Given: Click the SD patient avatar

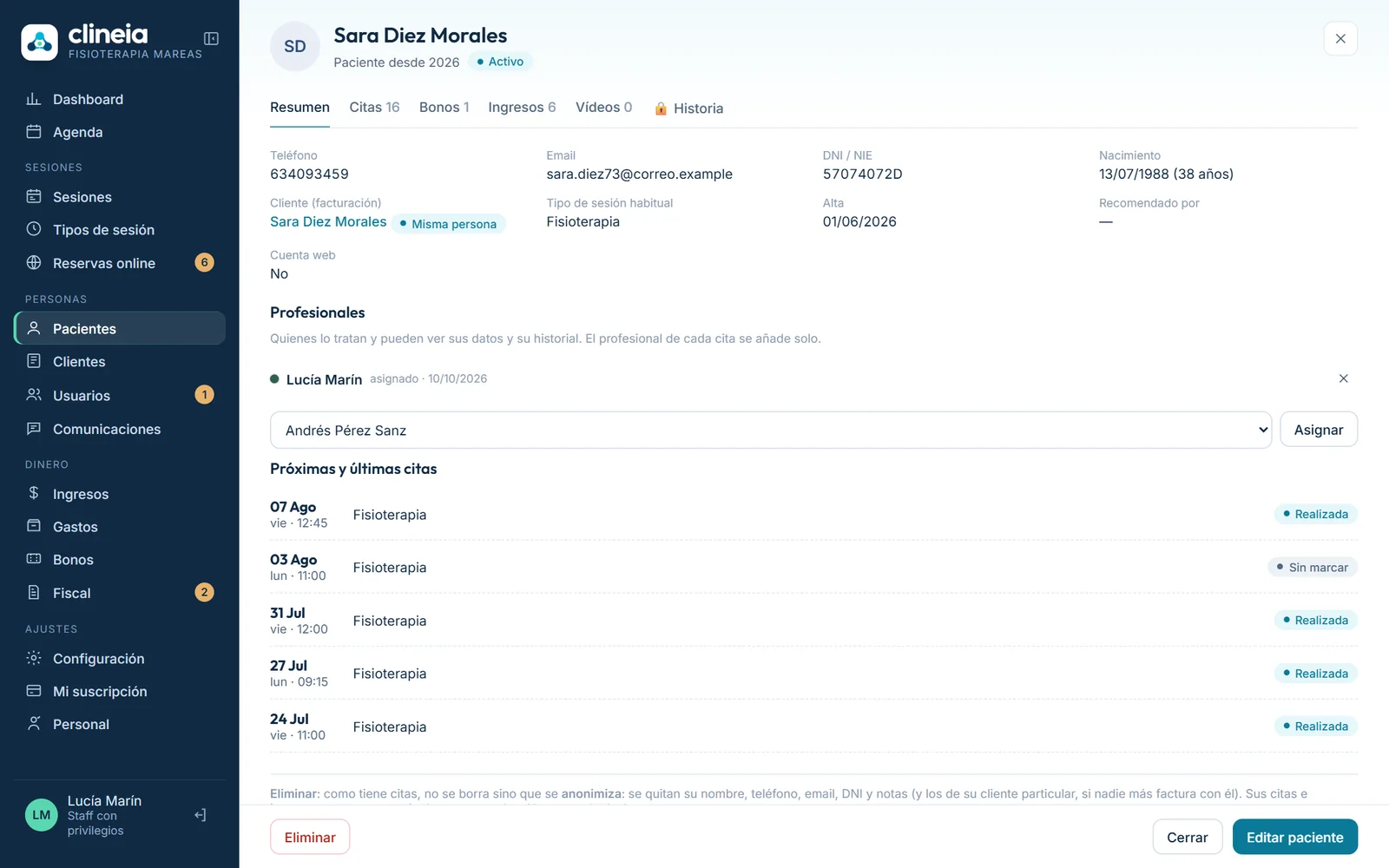Looking at the screenshot, I should click(x=295, y=47).
